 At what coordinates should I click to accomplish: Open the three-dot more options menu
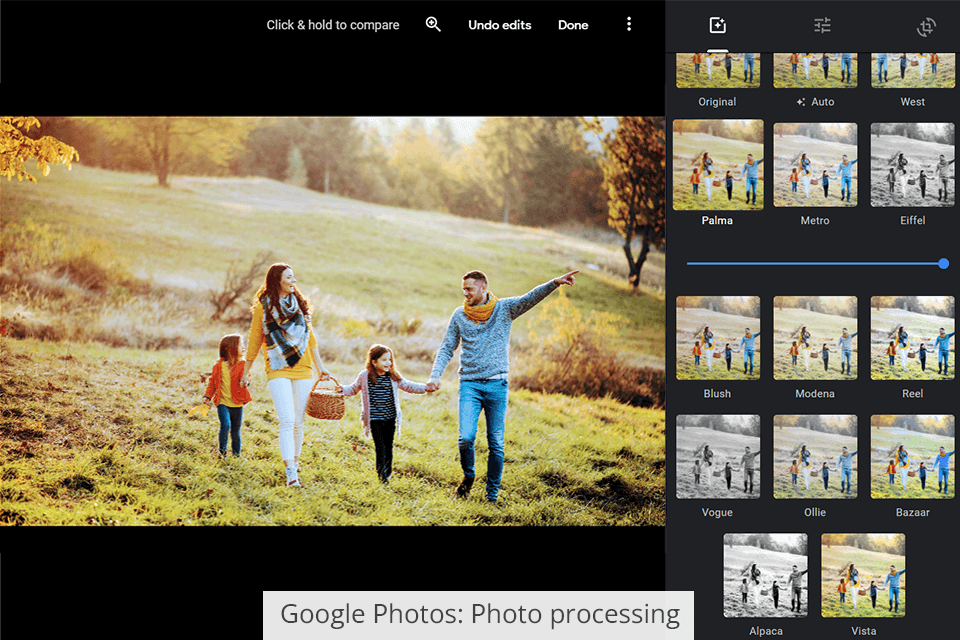(629, 24)
